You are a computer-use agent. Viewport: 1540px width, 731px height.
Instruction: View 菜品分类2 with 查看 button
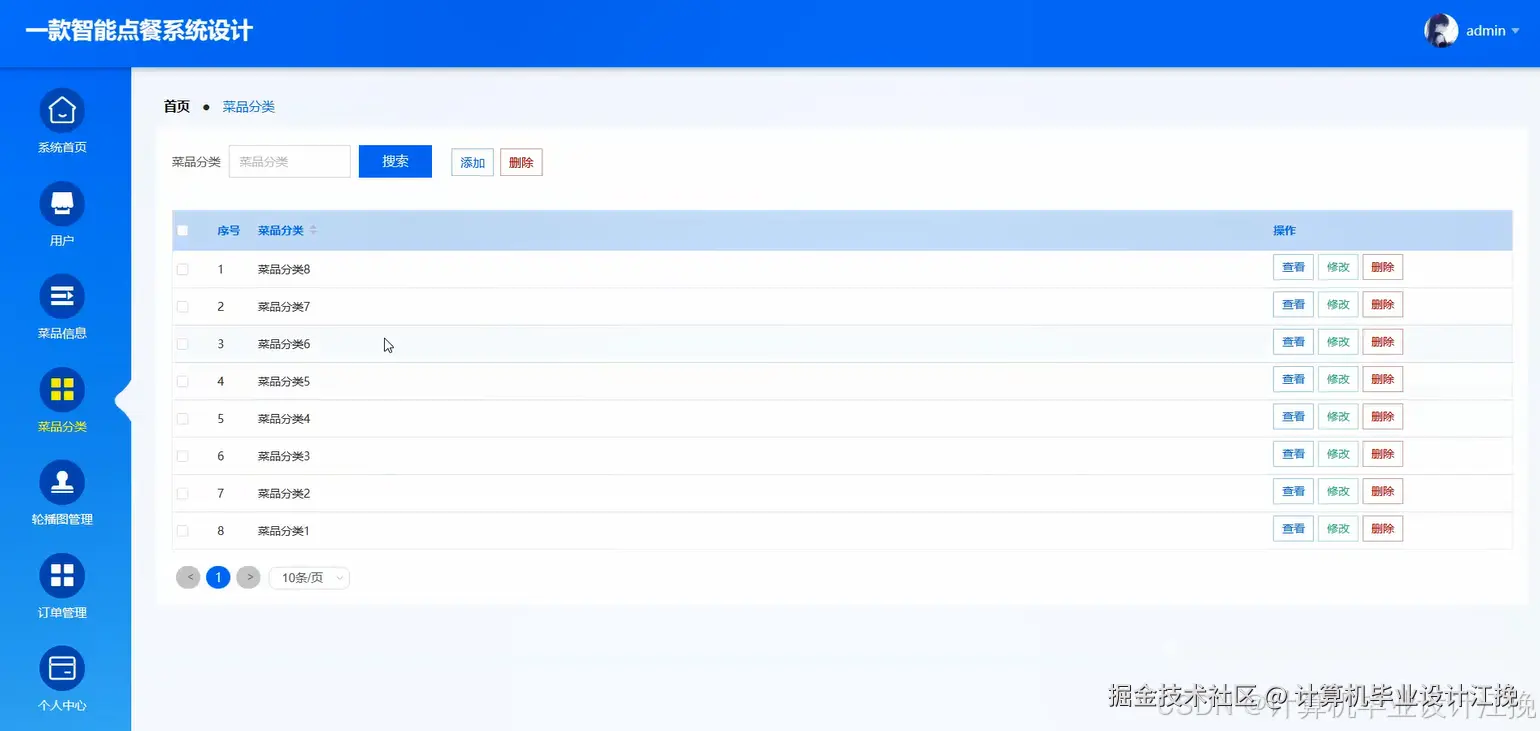tap(1293, 491)
